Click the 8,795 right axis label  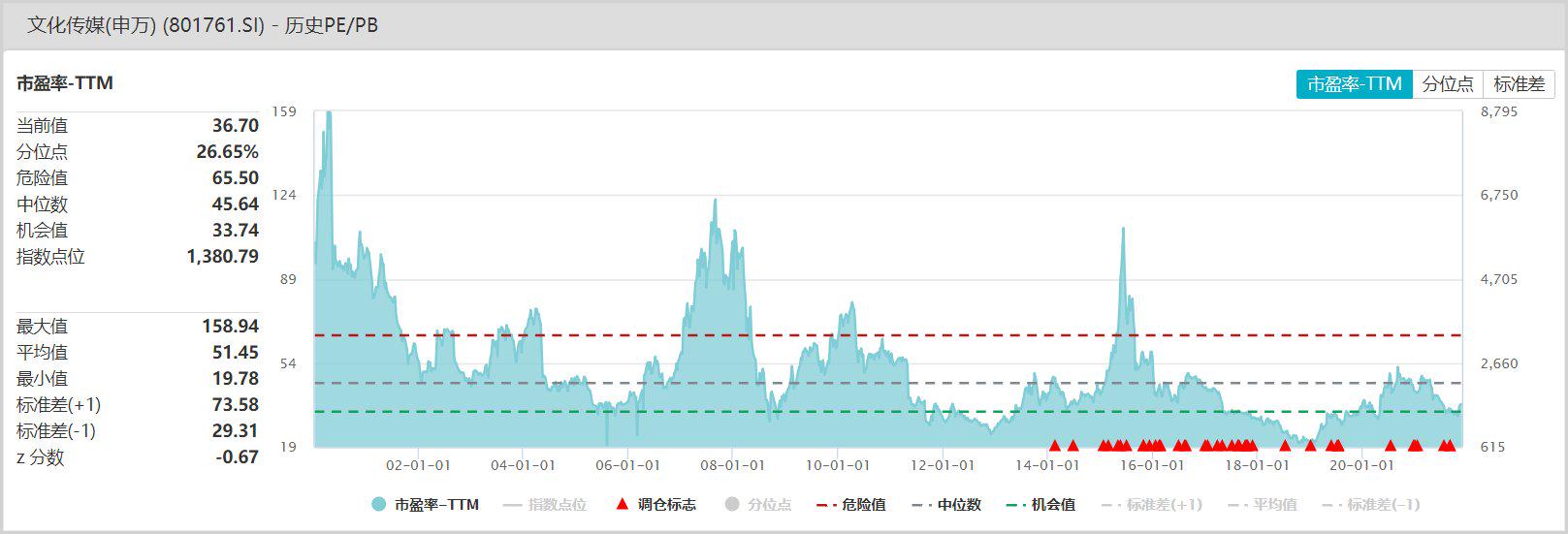pyautogui.click(x=1499, y=111)
